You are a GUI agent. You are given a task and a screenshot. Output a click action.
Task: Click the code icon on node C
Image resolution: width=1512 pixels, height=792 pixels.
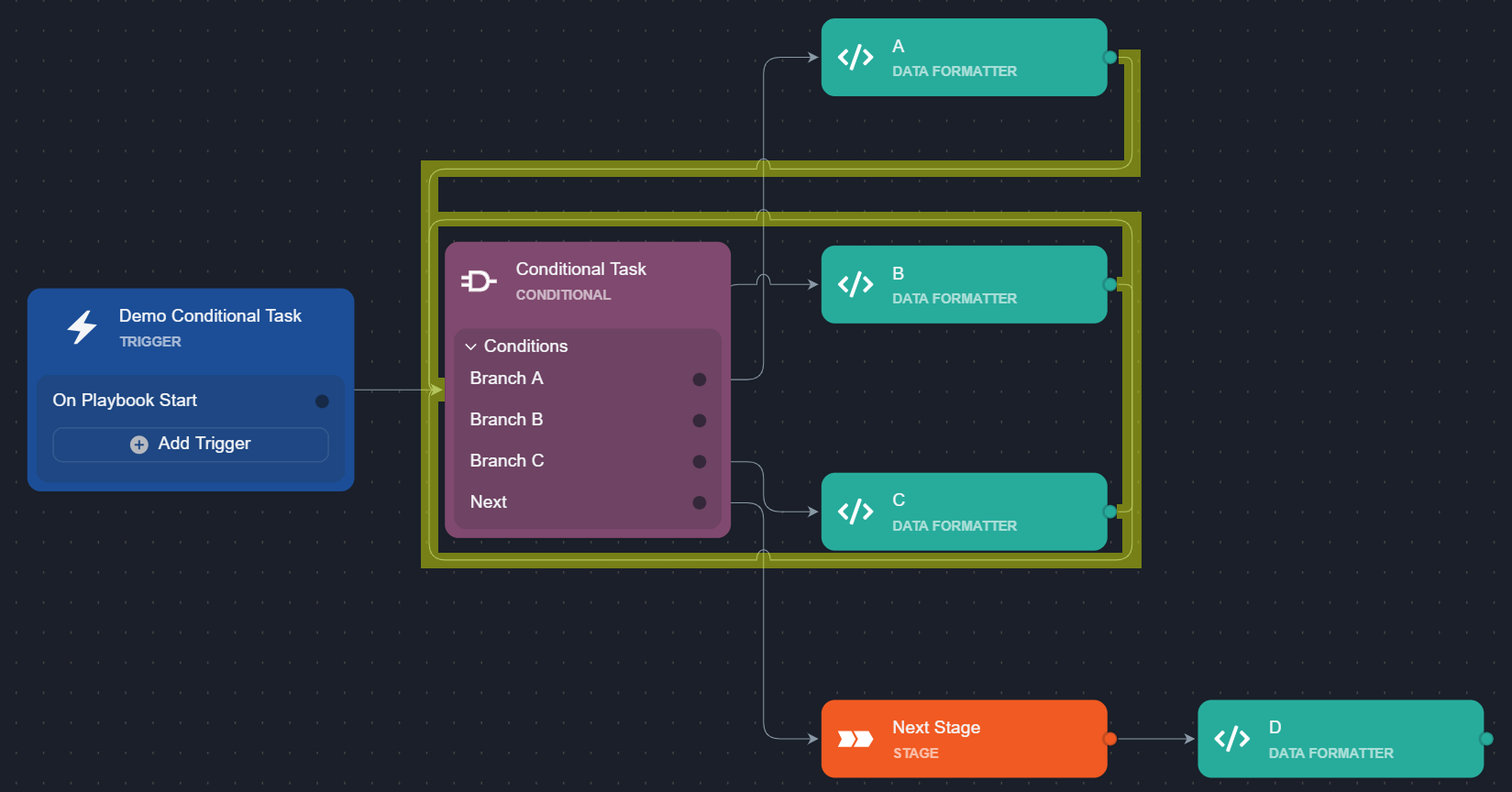[x=855, y=511]
